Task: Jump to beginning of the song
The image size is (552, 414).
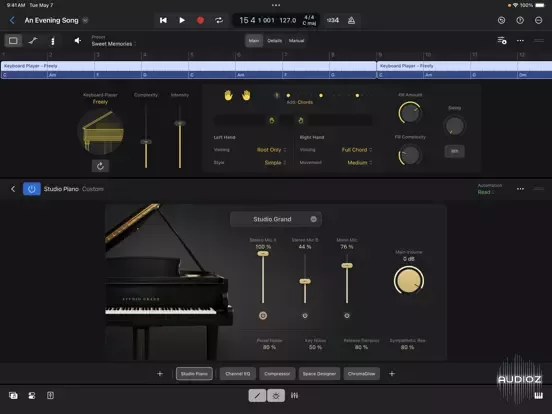Action: [x=163, y=20]
